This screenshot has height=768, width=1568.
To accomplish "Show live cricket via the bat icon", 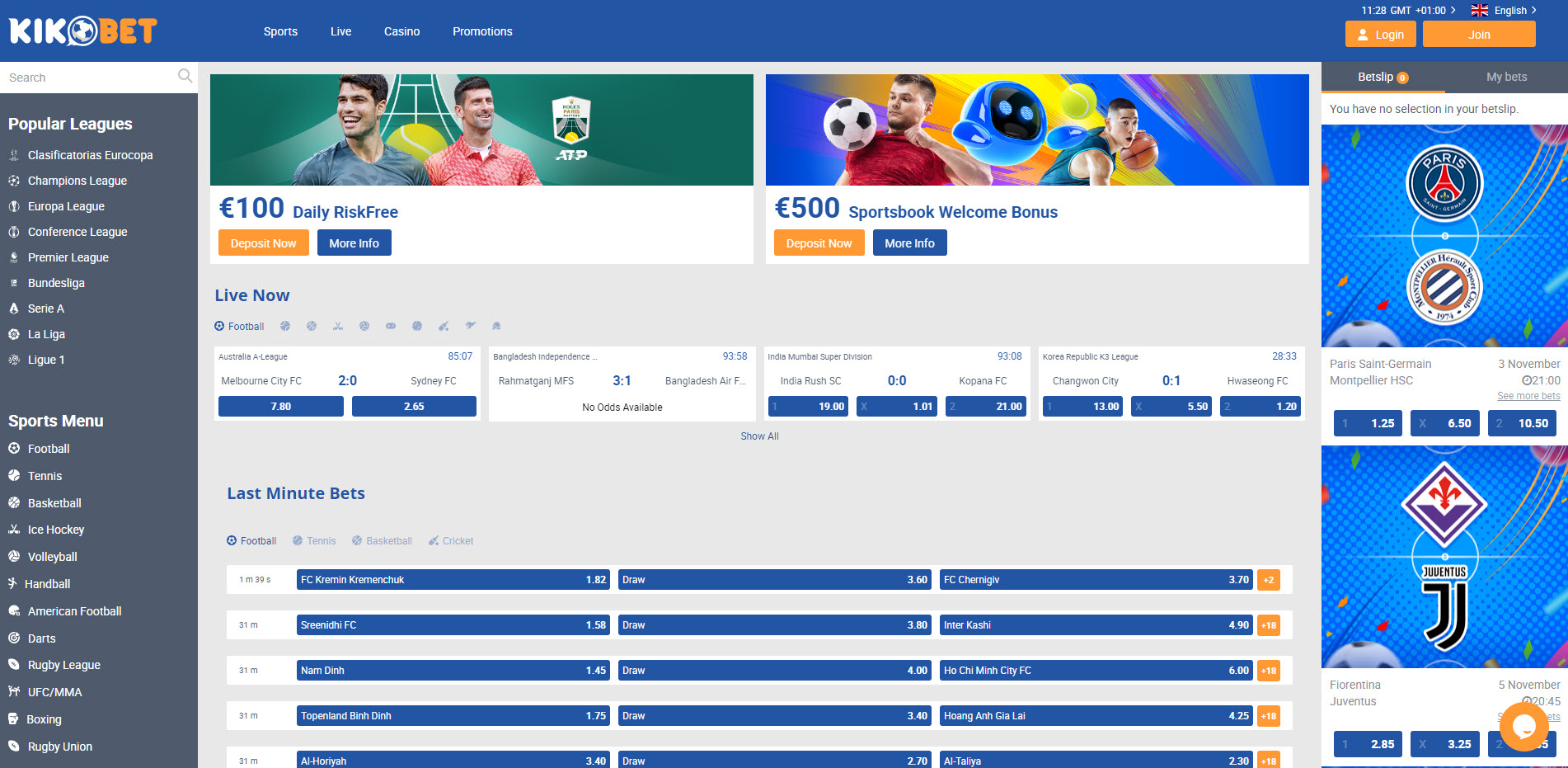I will 444,326.
